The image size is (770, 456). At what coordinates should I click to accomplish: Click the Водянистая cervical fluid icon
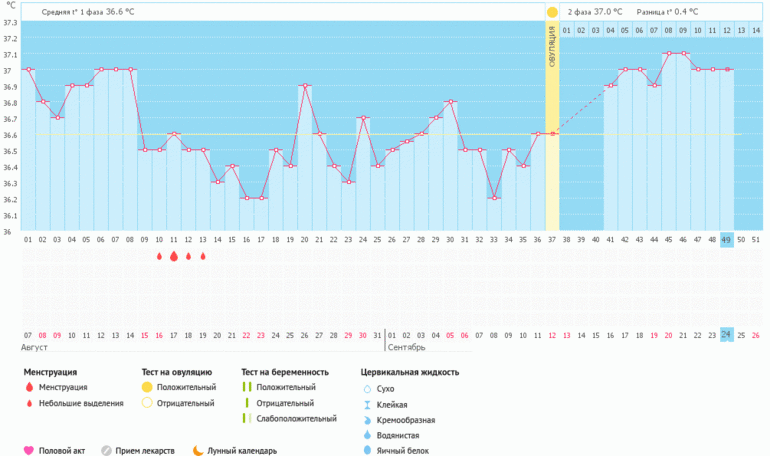tap(367, 436)
